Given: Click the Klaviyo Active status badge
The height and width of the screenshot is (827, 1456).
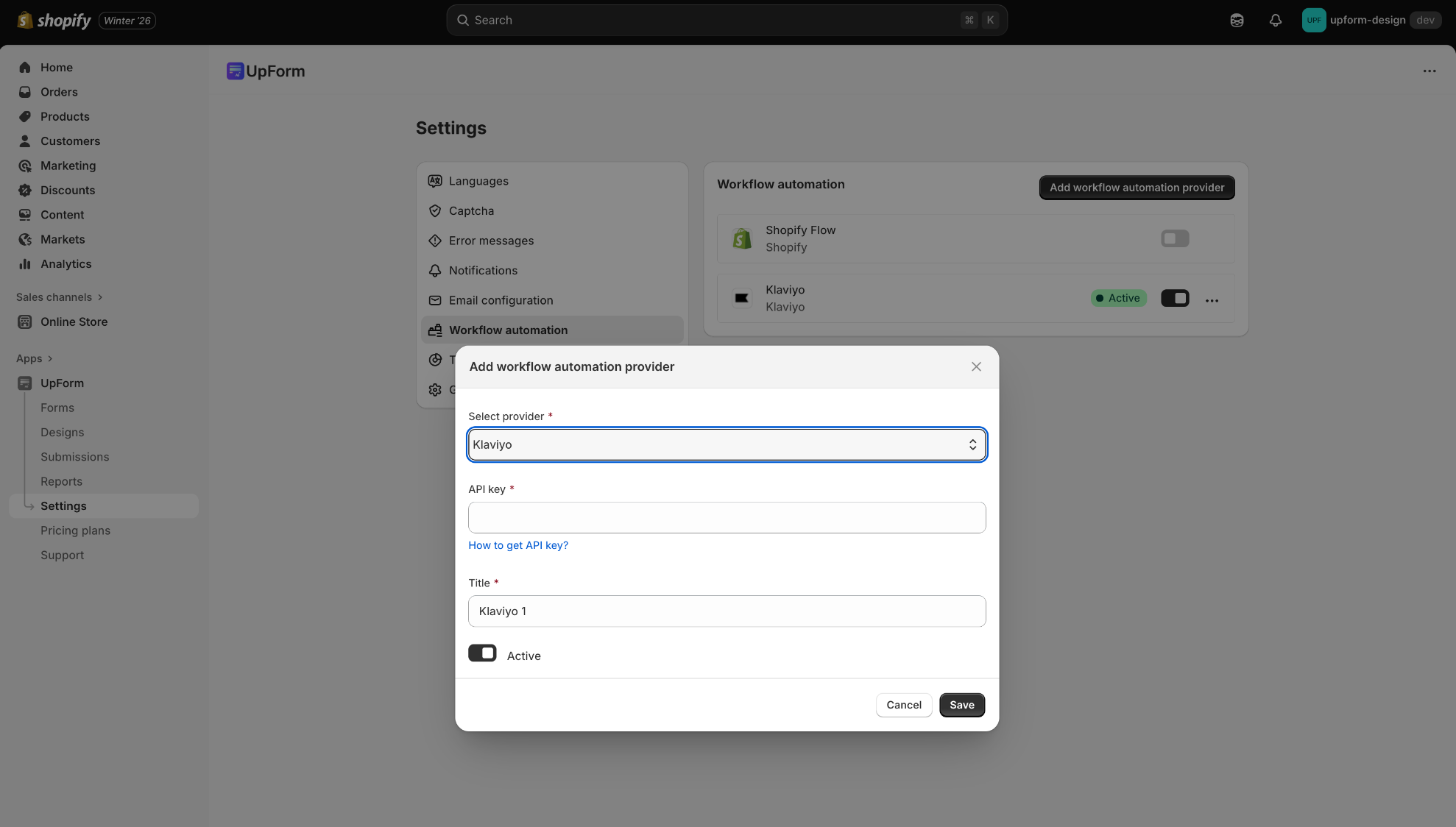Looking at the screenshot, I should [x=1118, y=298].
